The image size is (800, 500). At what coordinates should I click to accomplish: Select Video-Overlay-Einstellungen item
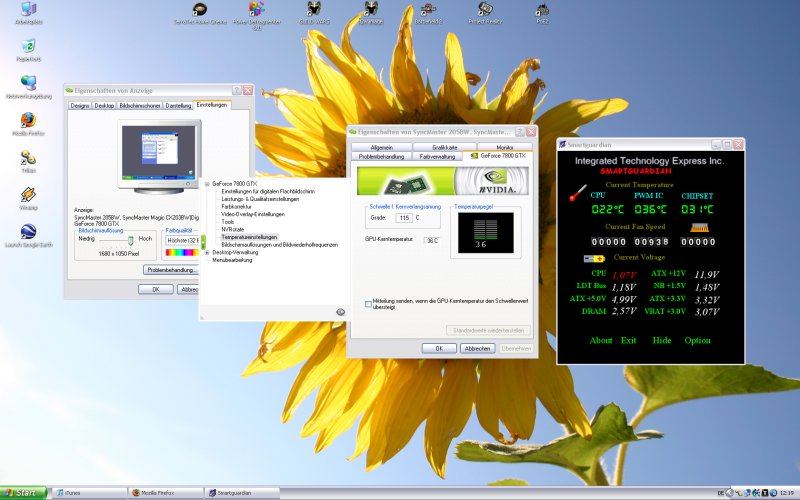(253, 214)
